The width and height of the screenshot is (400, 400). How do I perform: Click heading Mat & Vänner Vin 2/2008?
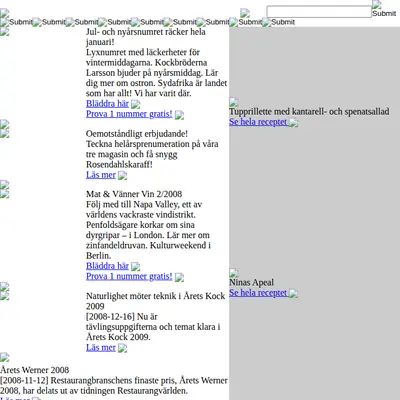click(x=134, y=194)
